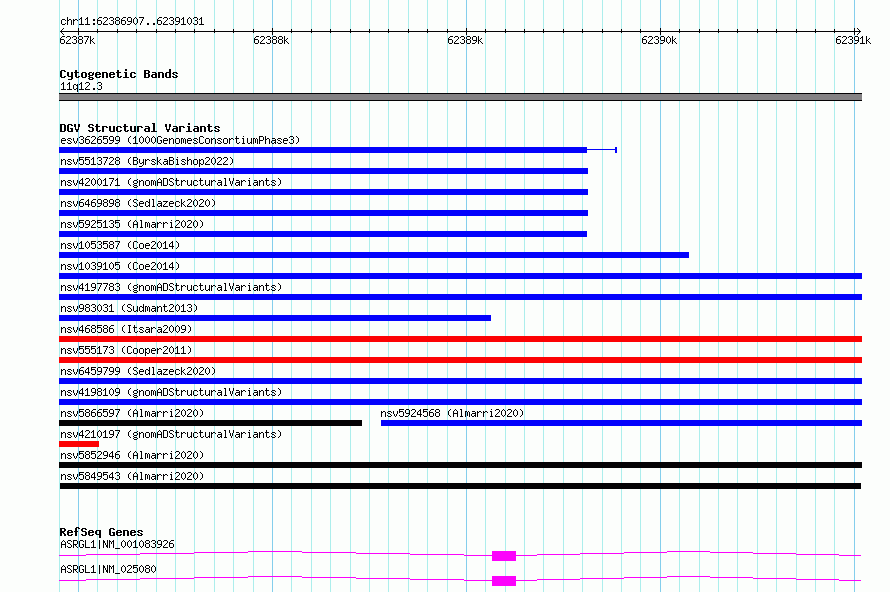This screenshot has height=592, width=890.
Task: Open nsv4198109 gnomAD variant label
Action: pos(171,392)
